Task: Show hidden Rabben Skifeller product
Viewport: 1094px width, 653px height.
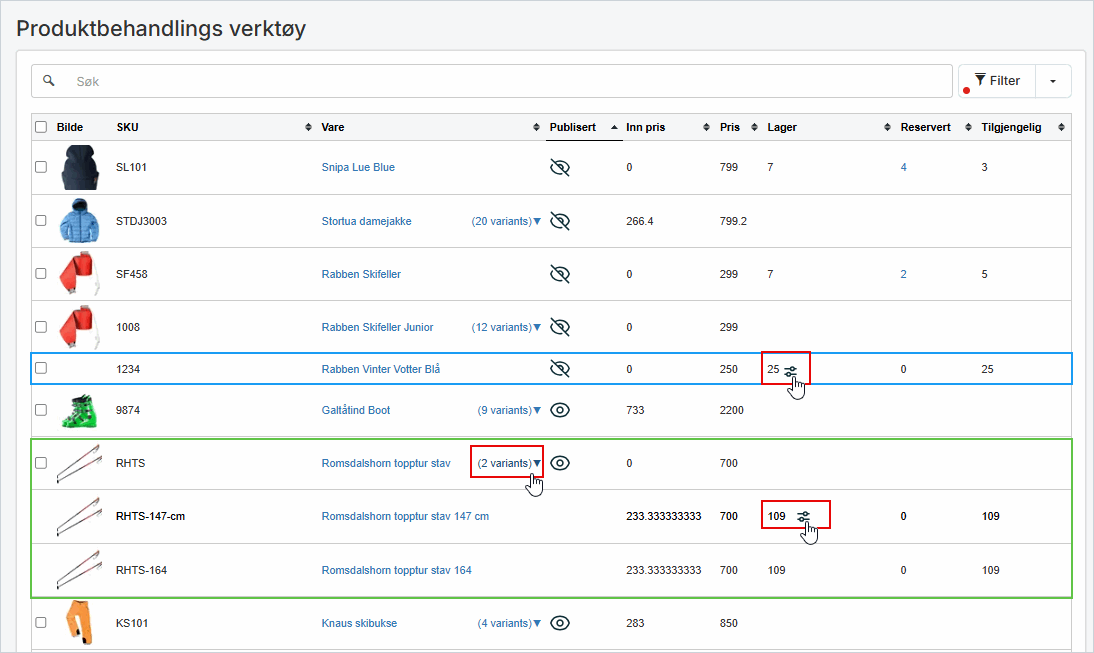Action: pyautogui.click(x=560, y=274)
